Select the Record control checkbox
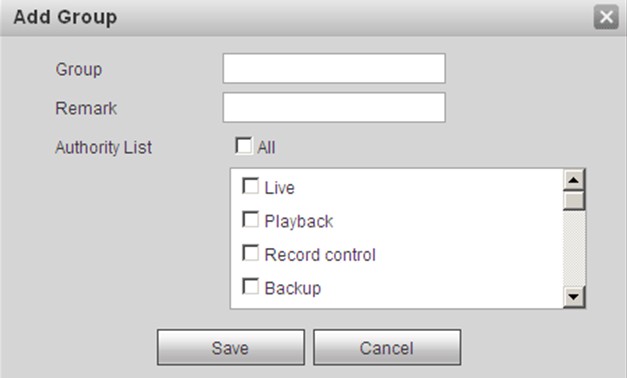 point(251,254)
